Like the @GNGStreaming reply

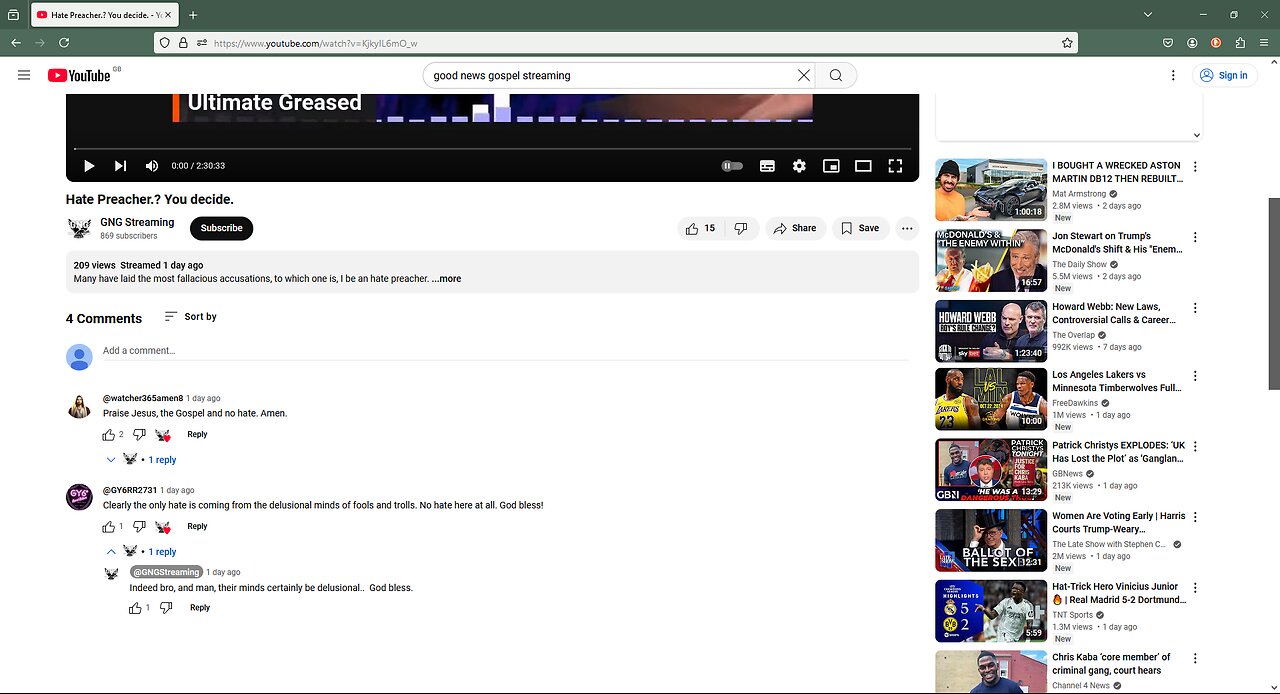(x=135, y=608)
